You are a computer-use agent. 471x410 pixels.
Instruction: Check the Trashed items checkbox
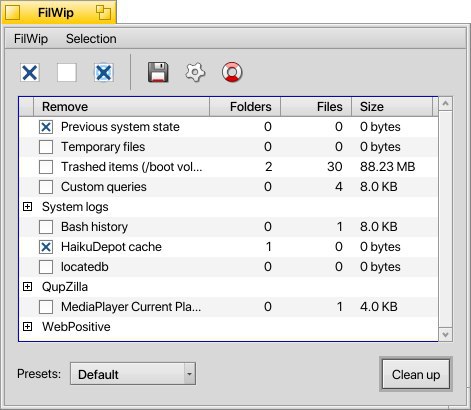46,167
